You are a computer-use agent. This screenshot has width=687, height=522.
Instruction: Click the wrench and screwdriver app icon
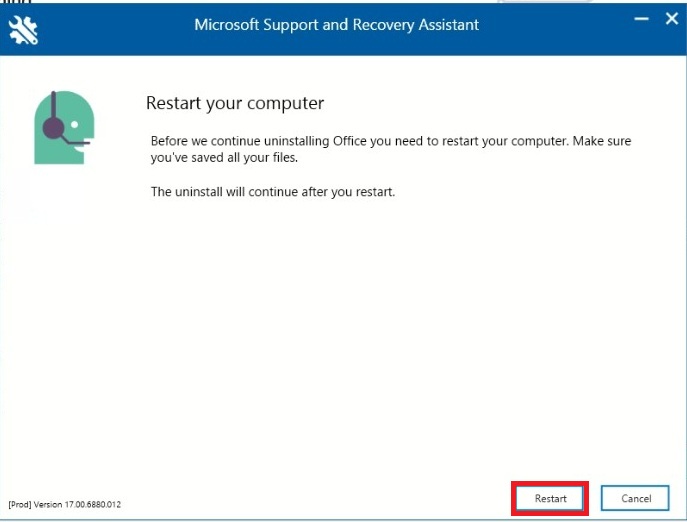(x=22, y=29)
